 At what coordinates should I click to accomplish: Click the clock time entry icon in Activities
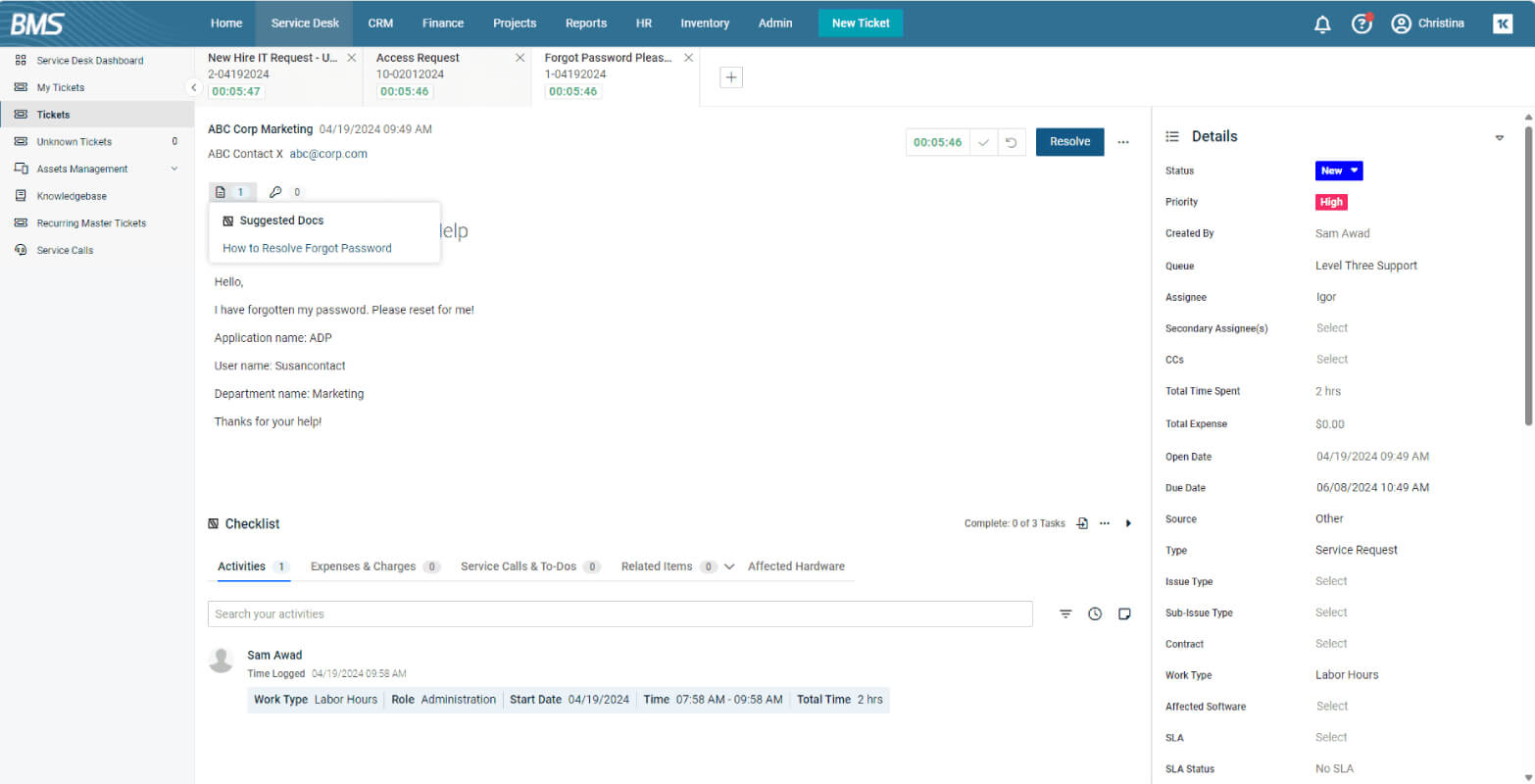tap(1095, 613)
